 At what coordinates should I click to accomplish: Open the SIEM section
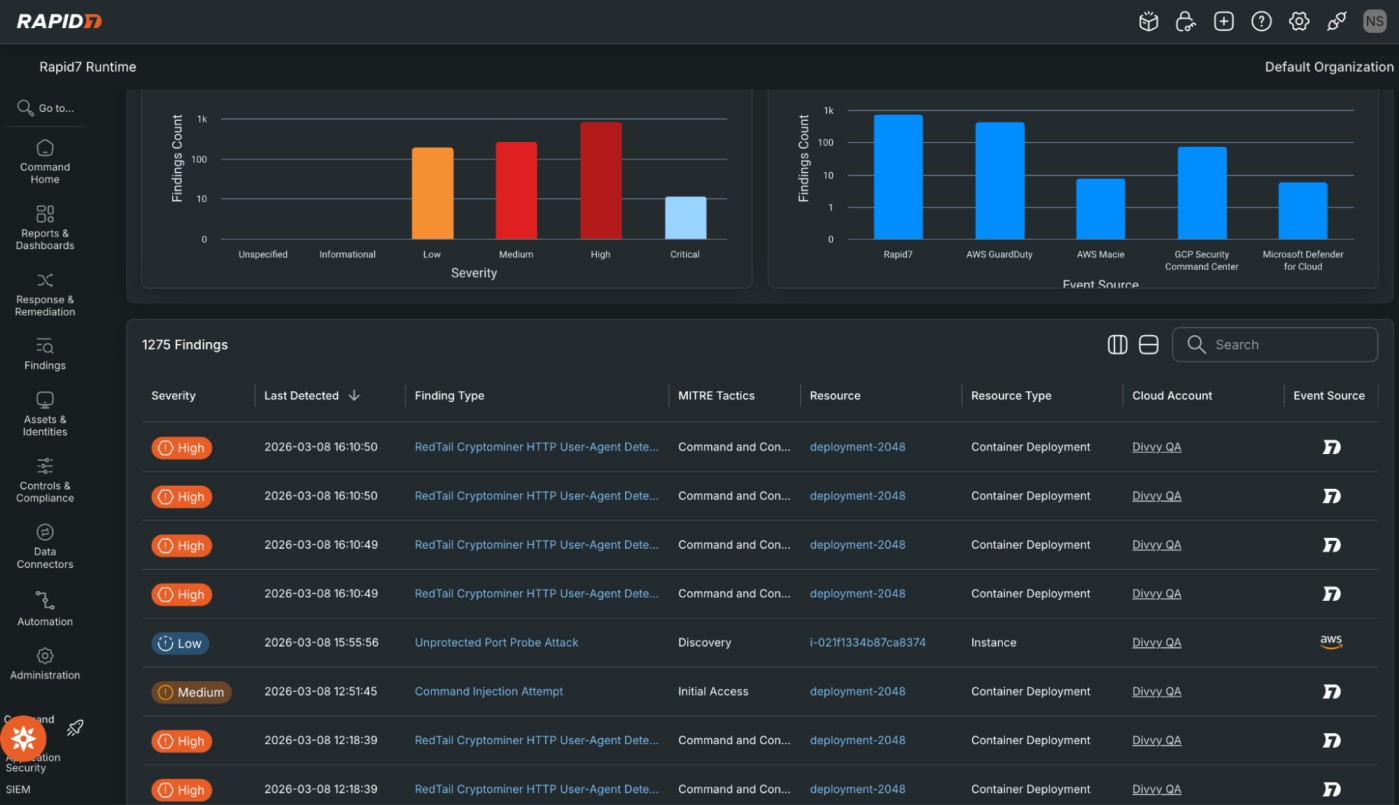pos(30,789)
